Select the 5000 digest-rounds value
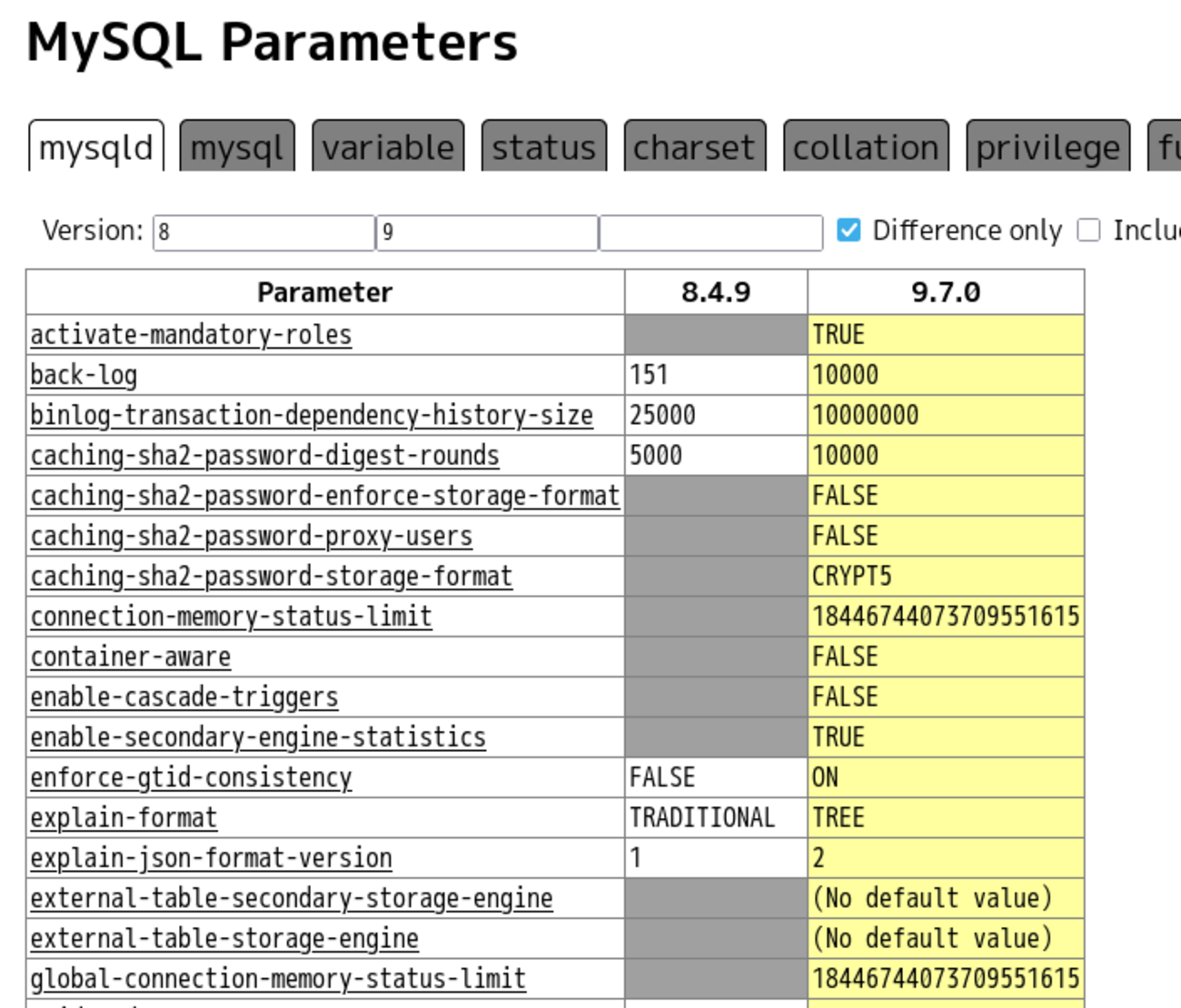The image size is (1181, 1008). (656, 455)
